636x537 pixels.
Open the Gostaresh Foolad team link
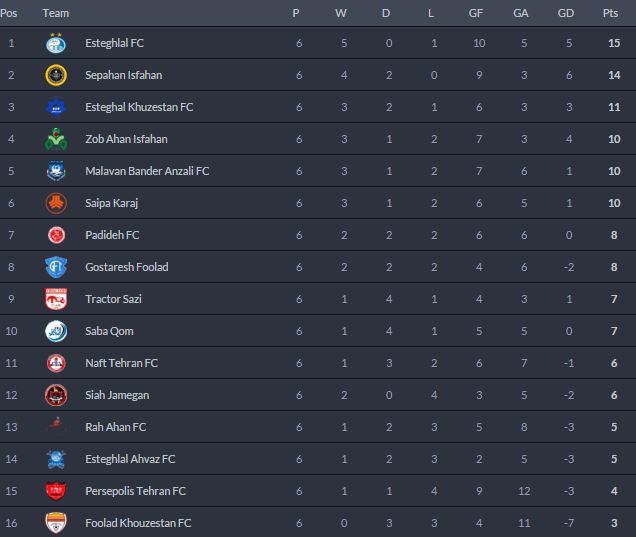pos(127,267)
